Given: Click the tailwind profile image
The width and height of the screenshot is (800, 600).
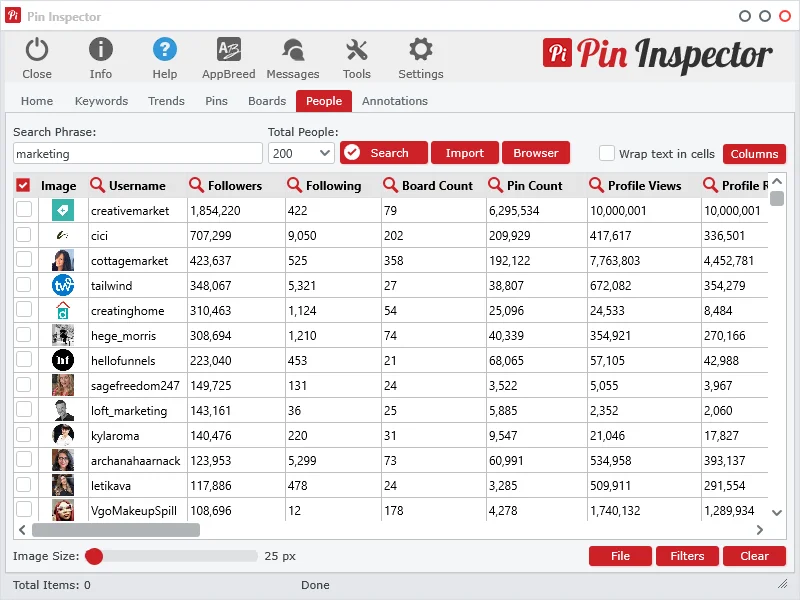Looking at the screenshot, I should (63, 285).
